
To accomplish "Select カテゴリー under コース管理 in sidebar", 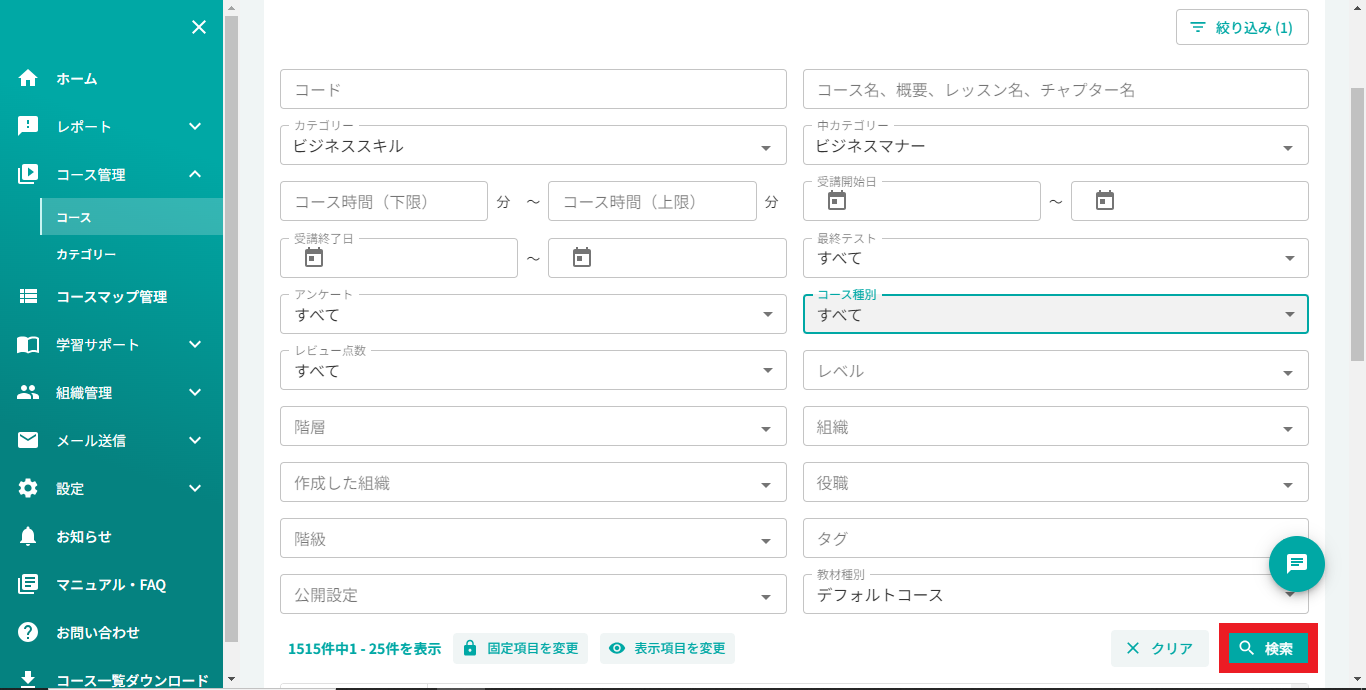I will pos(86,255).
